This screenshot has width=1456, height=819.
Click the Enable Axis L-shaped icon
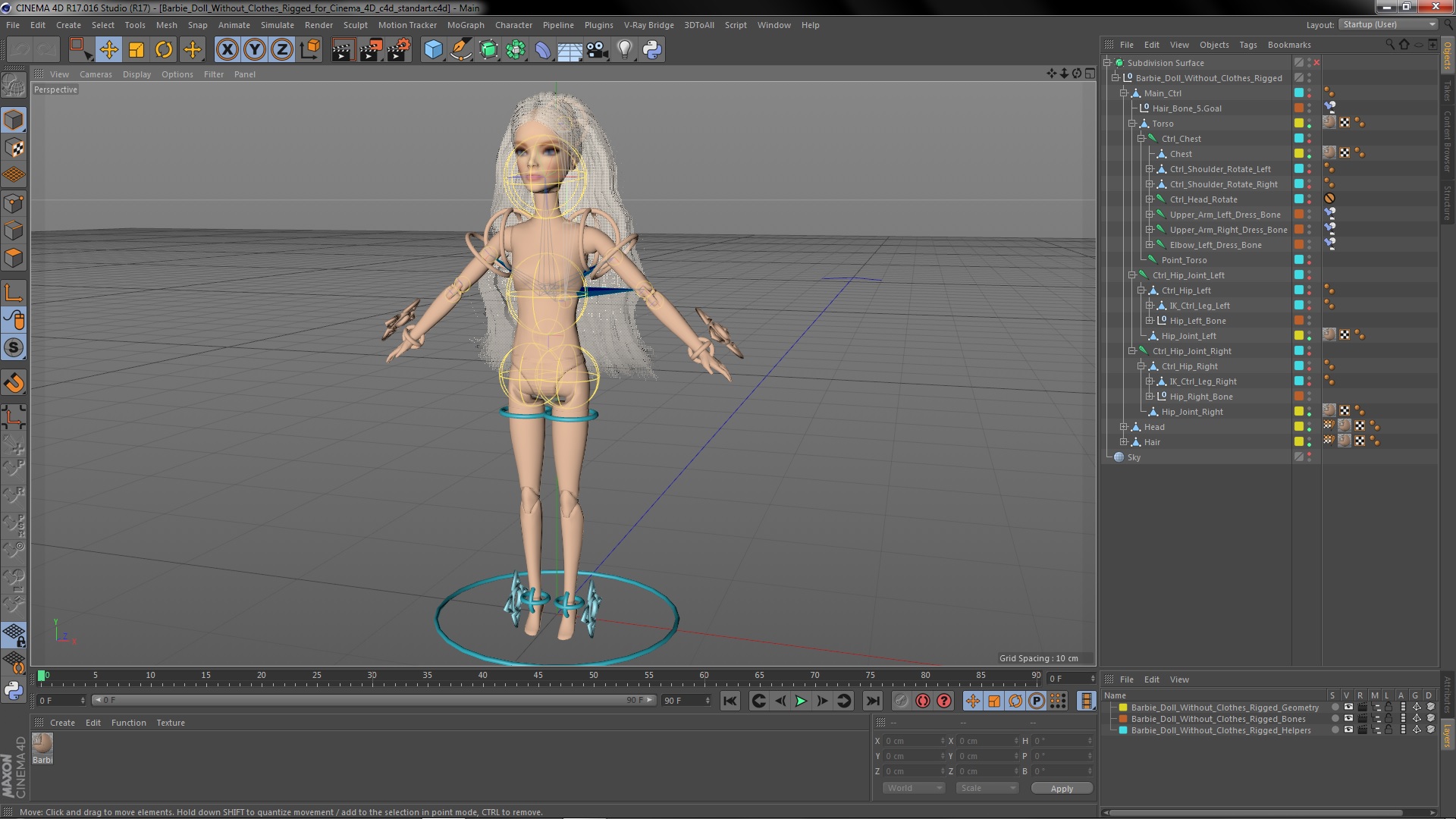14,293
